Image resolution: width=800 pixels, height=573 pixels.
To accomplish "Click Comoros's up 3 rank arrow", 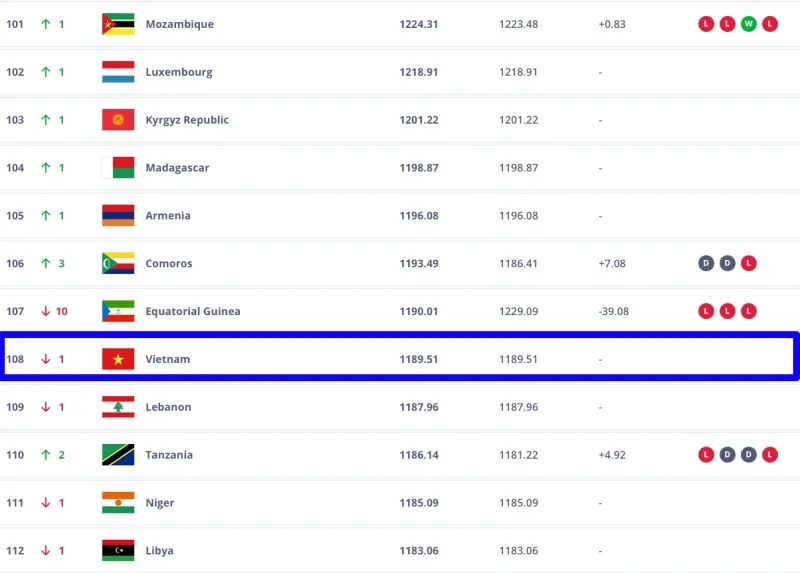I will pos(46,264).
